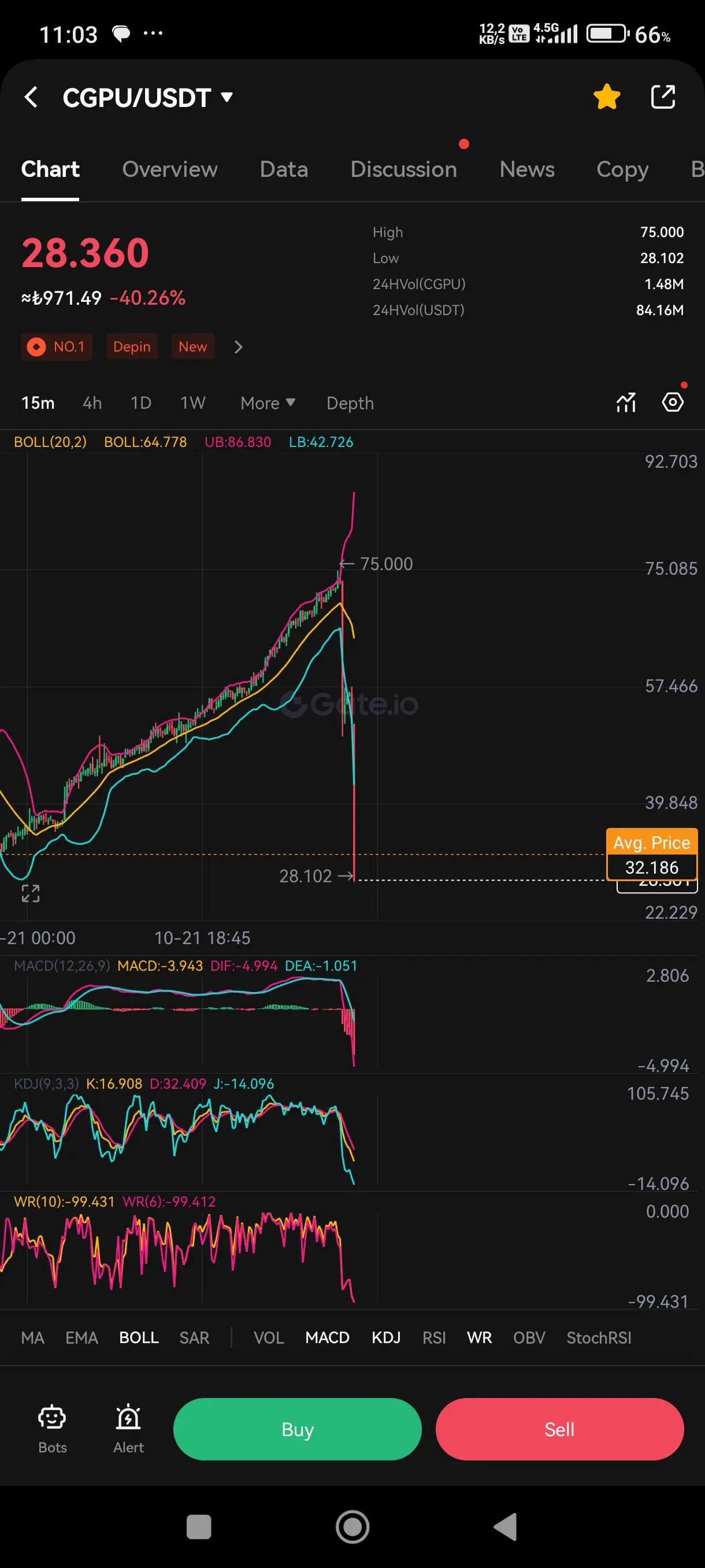The image size is (705, 1568).
Task: Open the share icon
Action: click(663, 97)
